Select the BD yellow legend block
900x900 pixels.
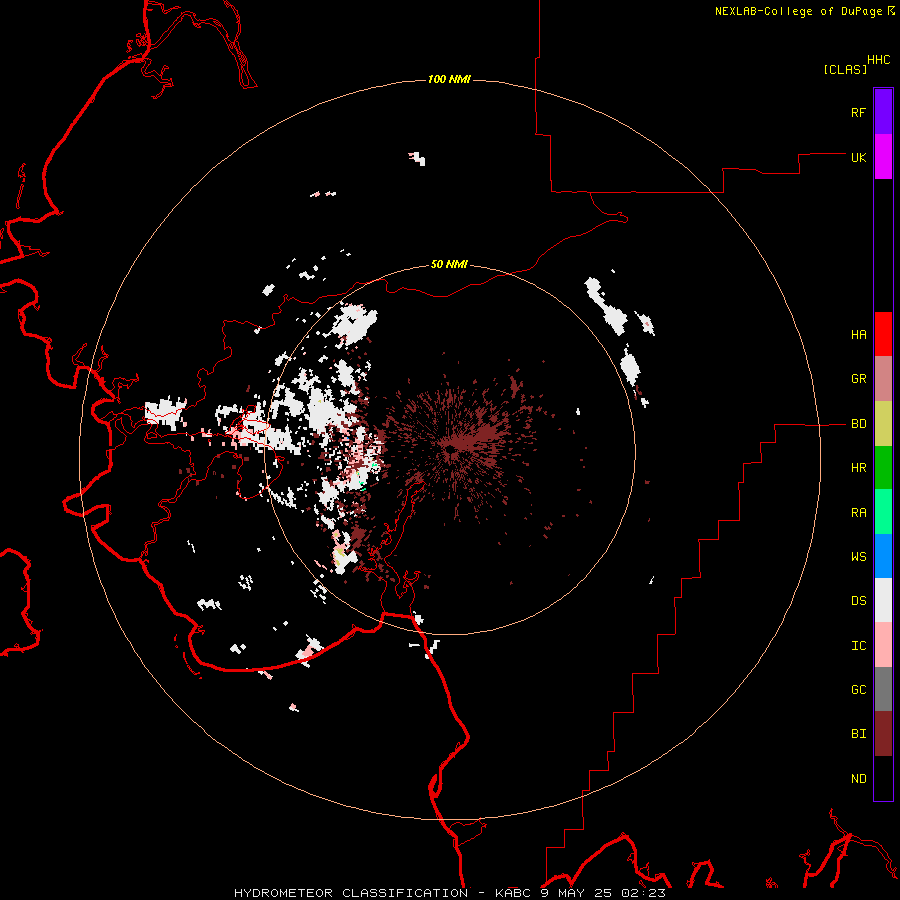pos(883,424)
